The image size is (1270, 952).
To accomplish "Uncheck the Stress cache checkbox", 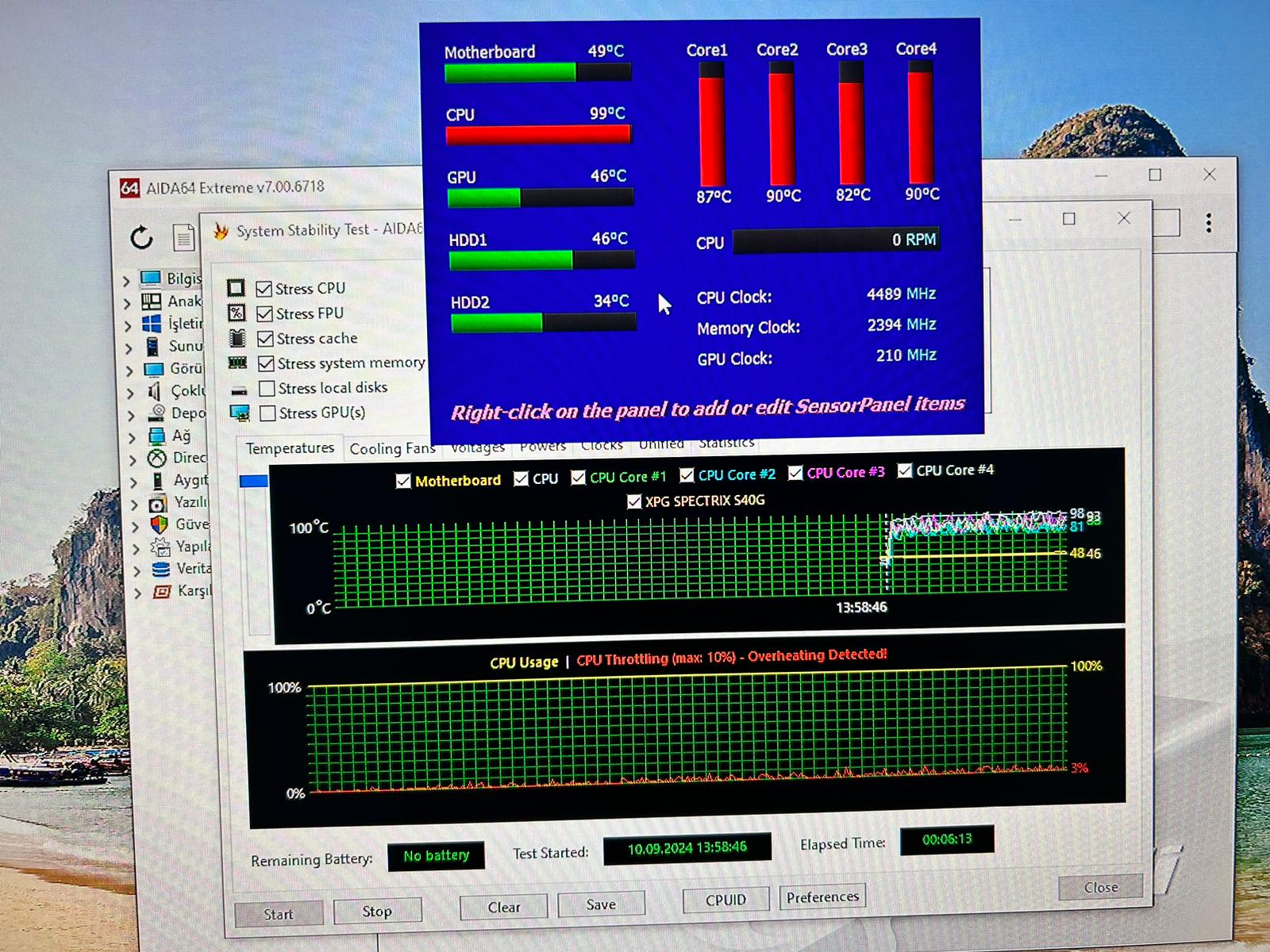I will point(266,339).
